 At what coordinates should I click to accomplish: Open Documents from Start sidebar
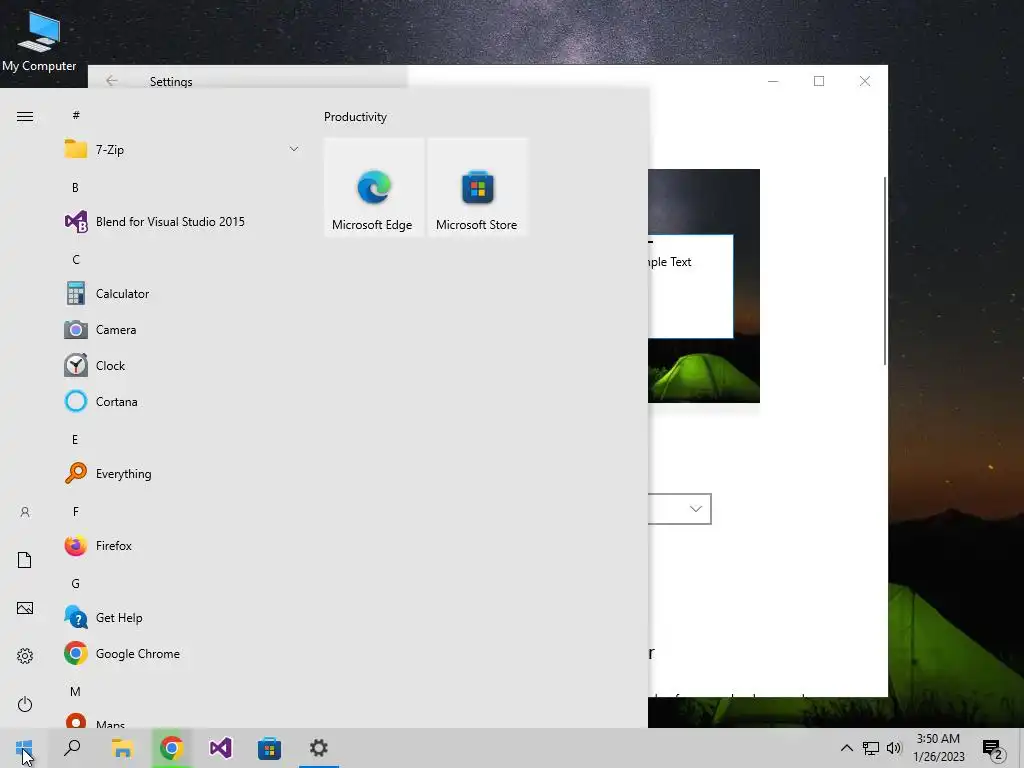pos(25,560)
